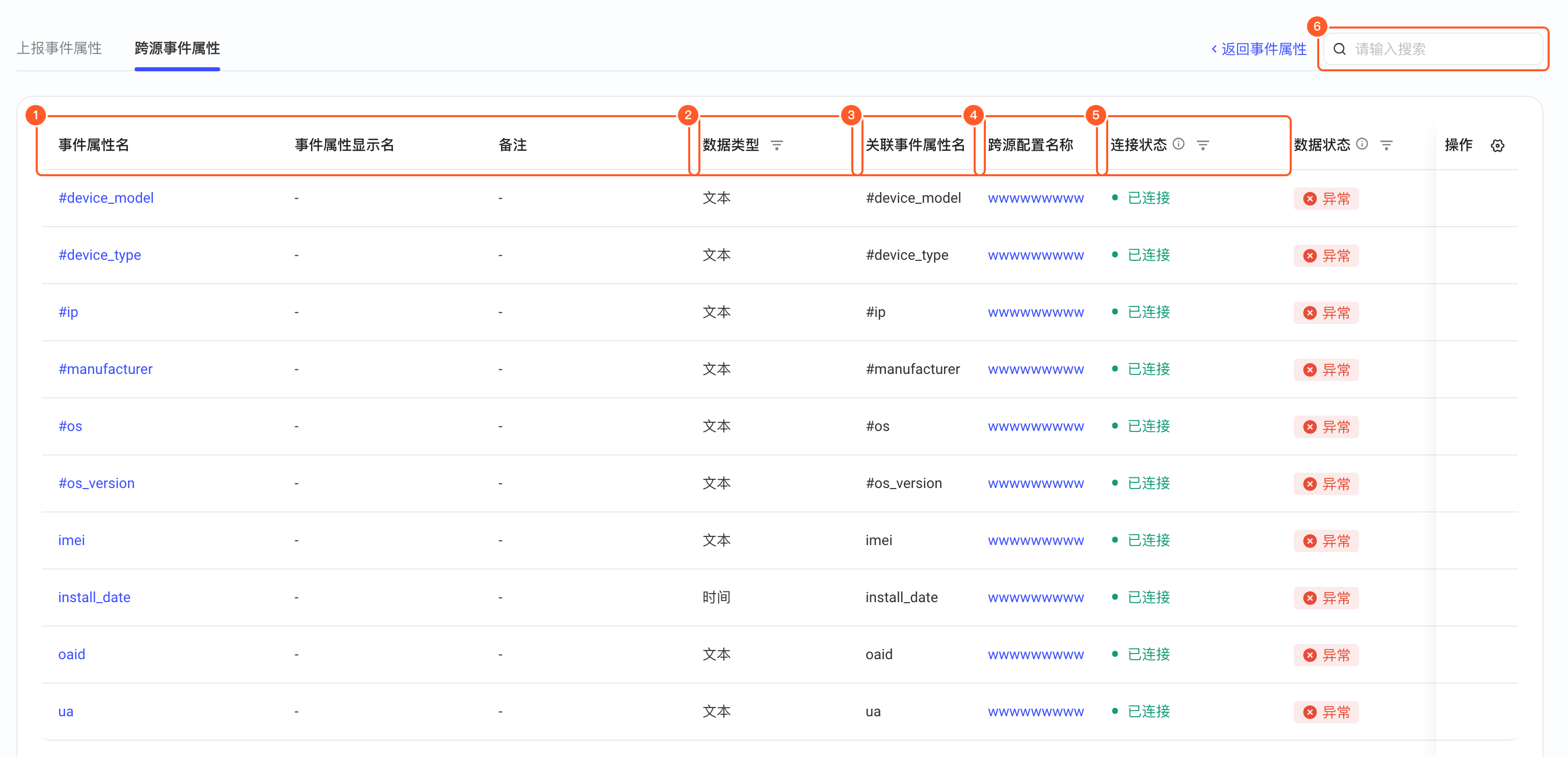This screenshot has width=1568, height=757.
Task: Open the oaid property link
Action: click(71, 654)
